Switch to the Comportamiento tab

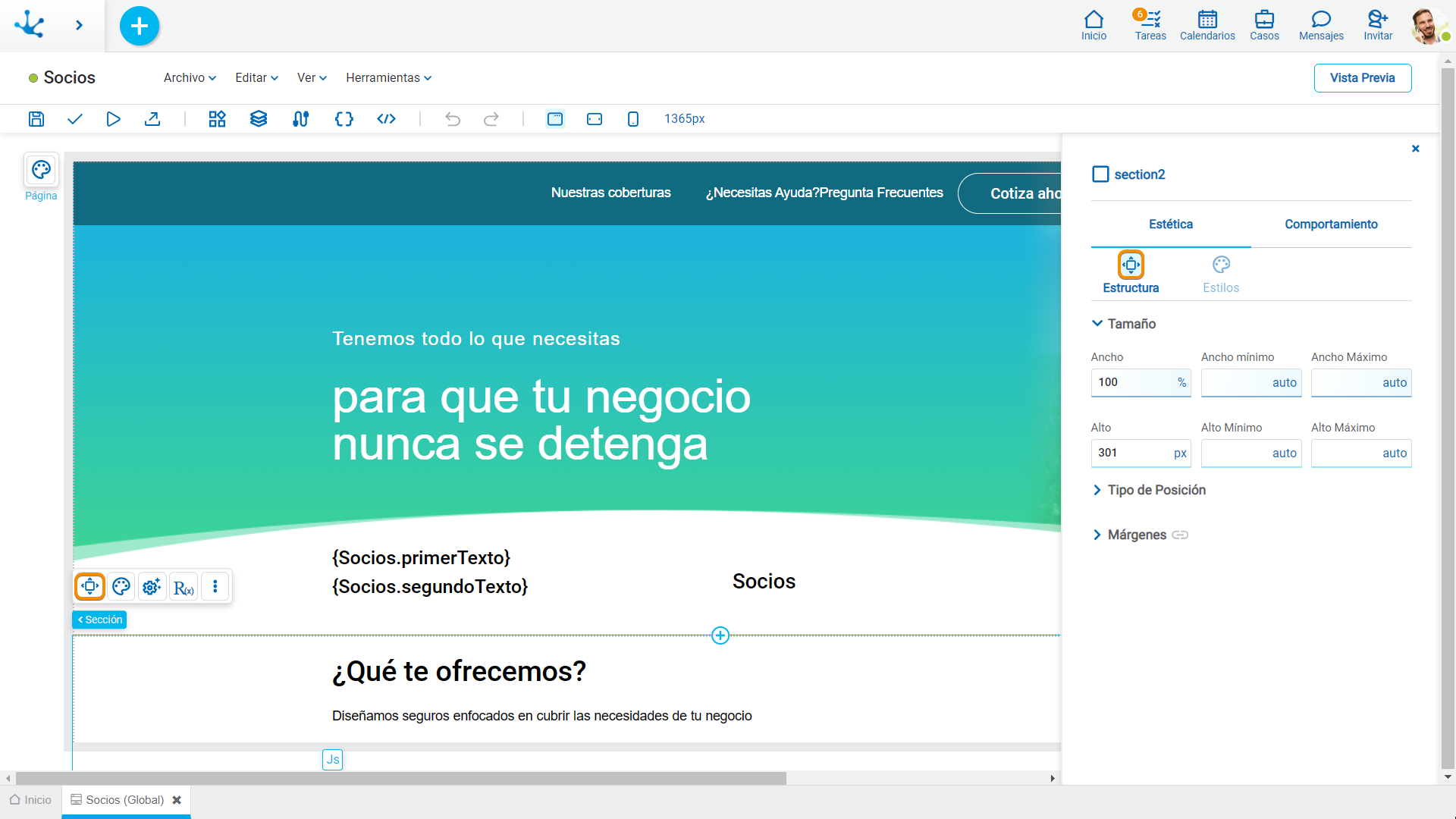pos(1331,224)
